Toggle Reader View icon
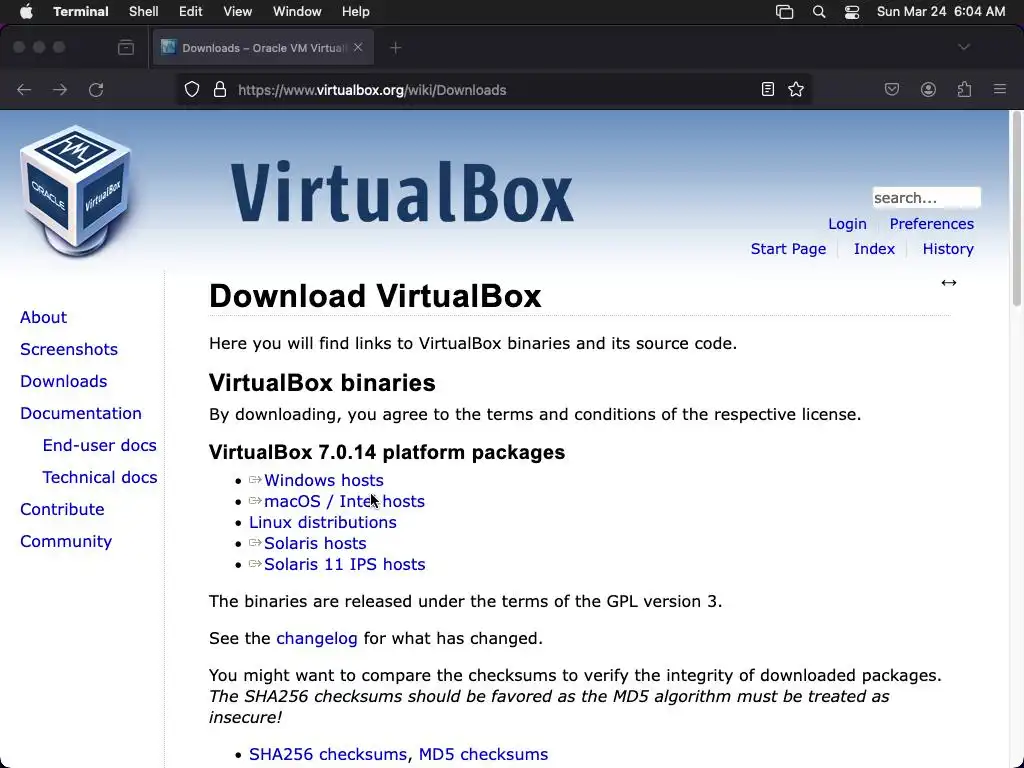1024x768 pixels. [768, 89]
